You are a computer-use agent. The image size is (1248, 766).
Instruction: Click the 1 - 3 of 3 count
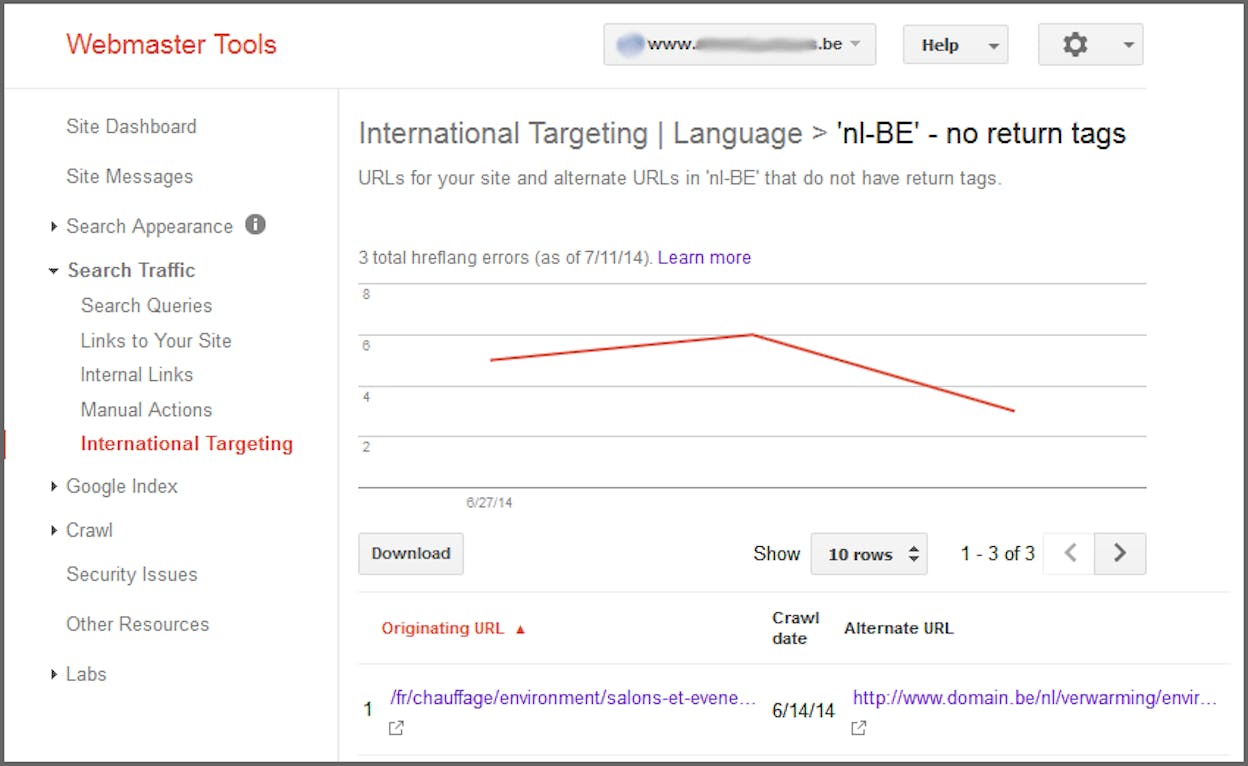(998, 554)
